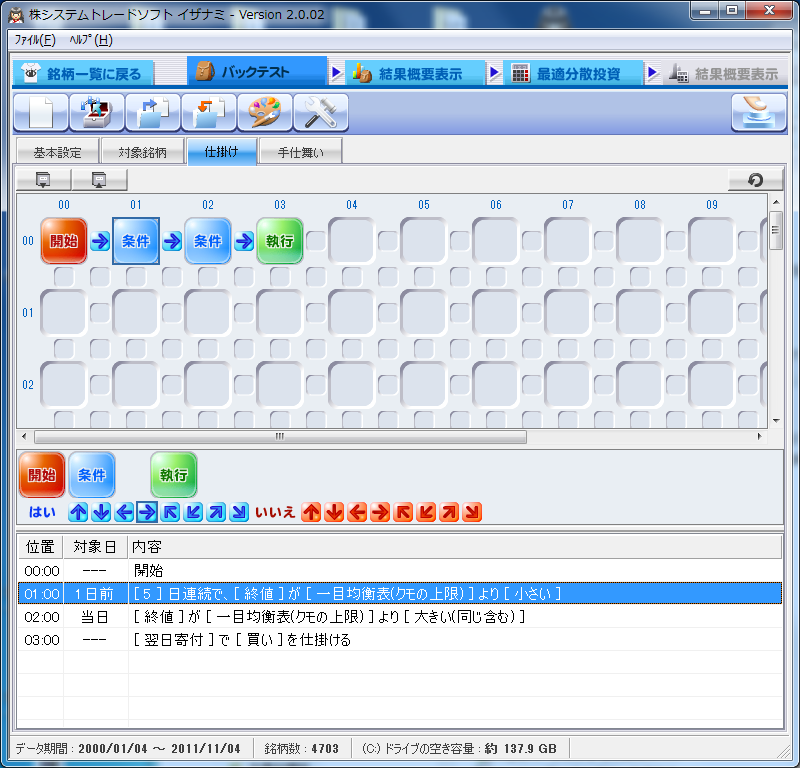
Task: Click the second monitor icon button below tabs
Action: (99, 180)
